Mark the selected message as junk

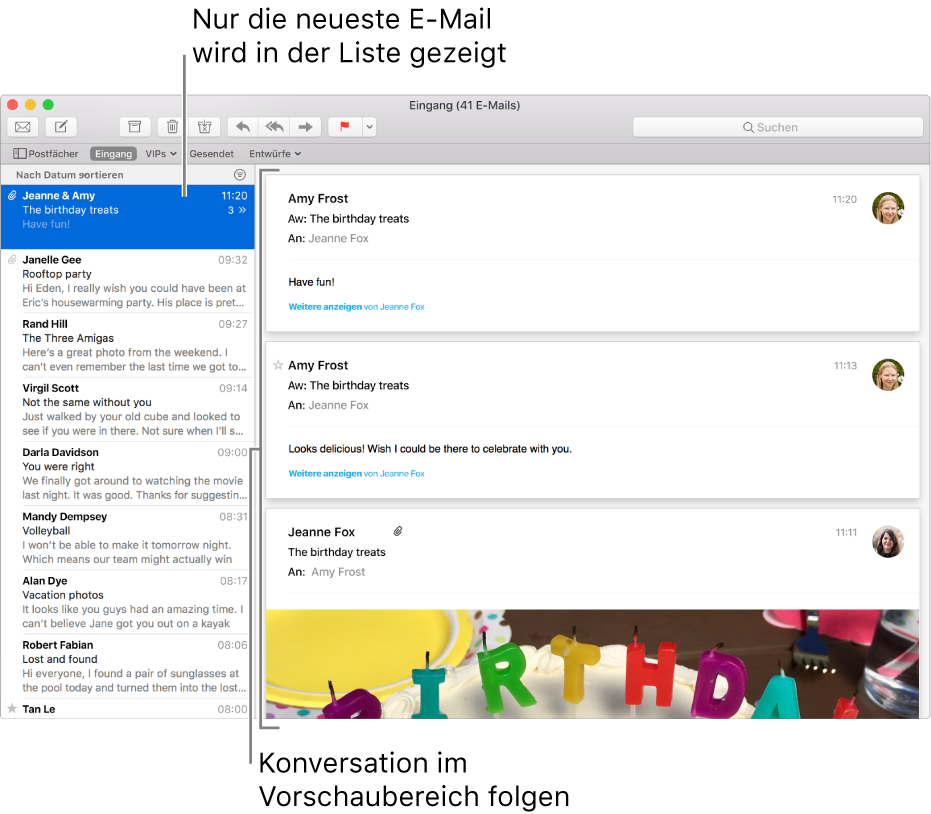pos(204,127)
